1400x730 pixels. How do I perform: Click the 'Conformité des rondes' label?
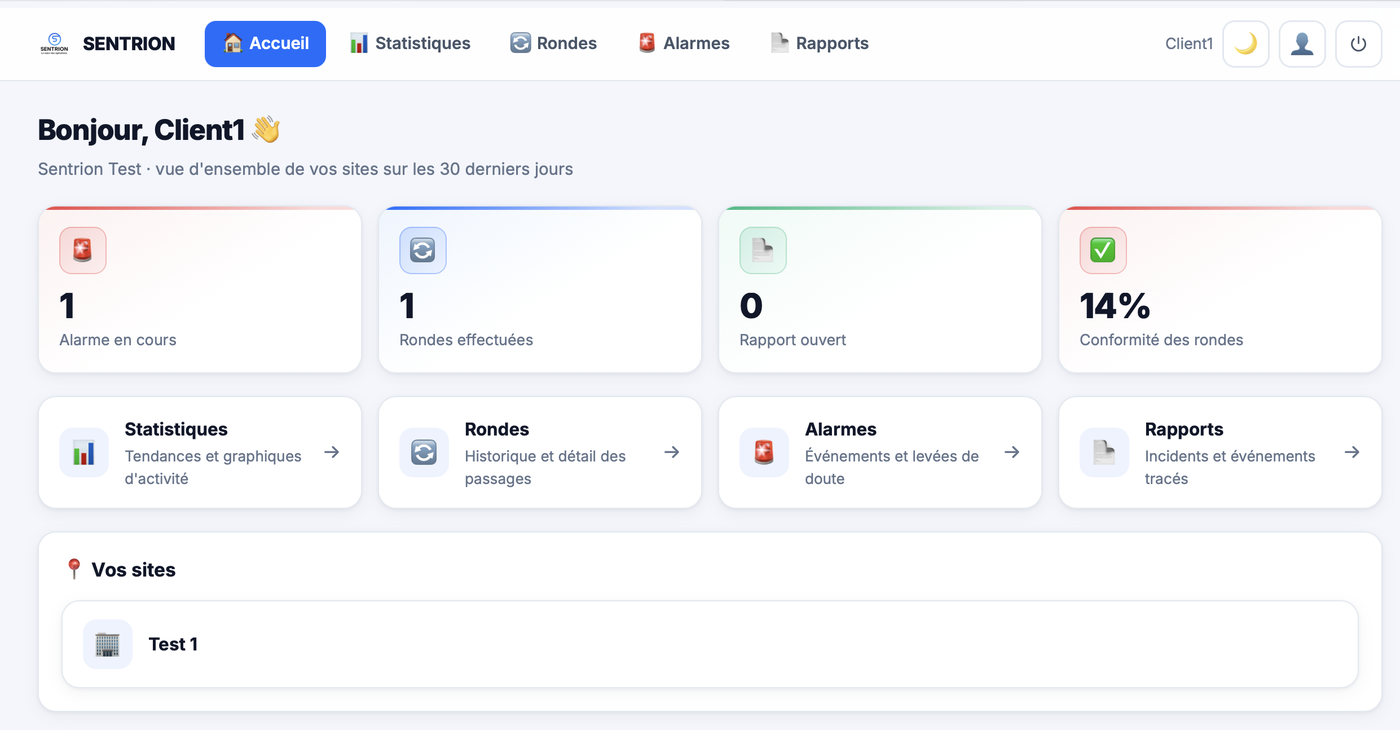[1161, 340]
